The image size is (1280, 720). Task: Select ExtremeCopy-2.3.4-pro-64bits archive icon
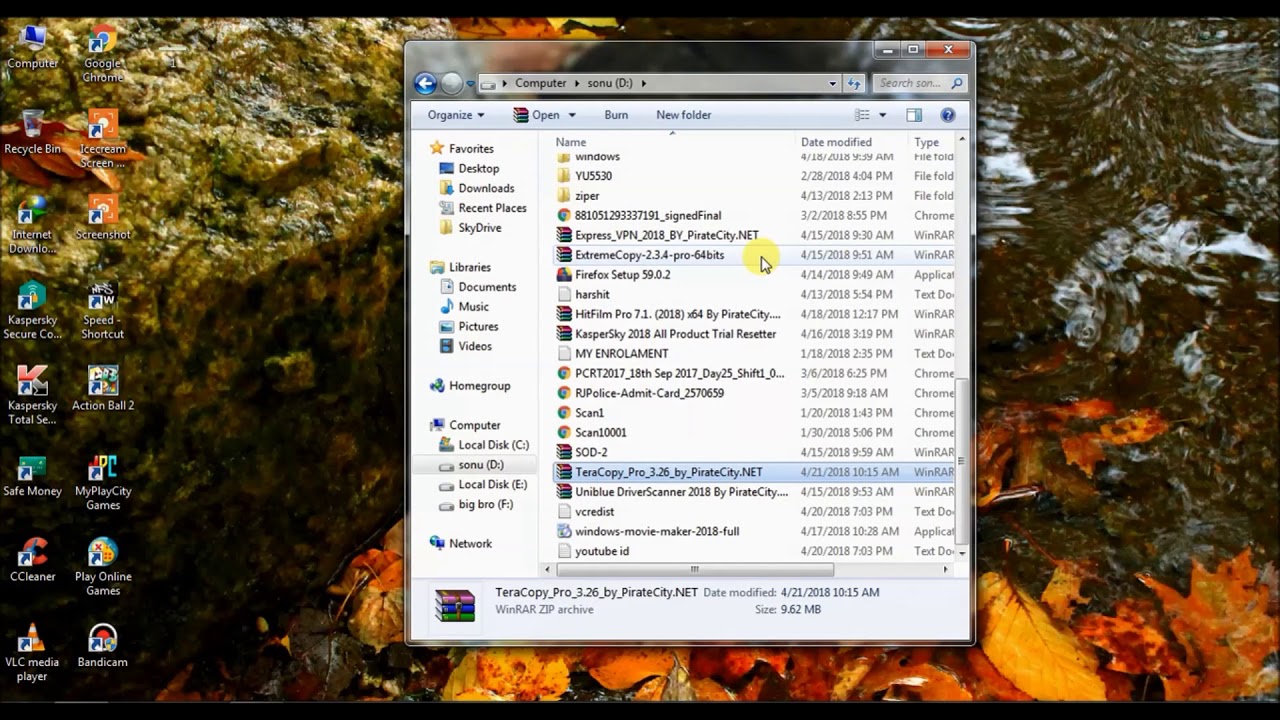click(564, 255)
